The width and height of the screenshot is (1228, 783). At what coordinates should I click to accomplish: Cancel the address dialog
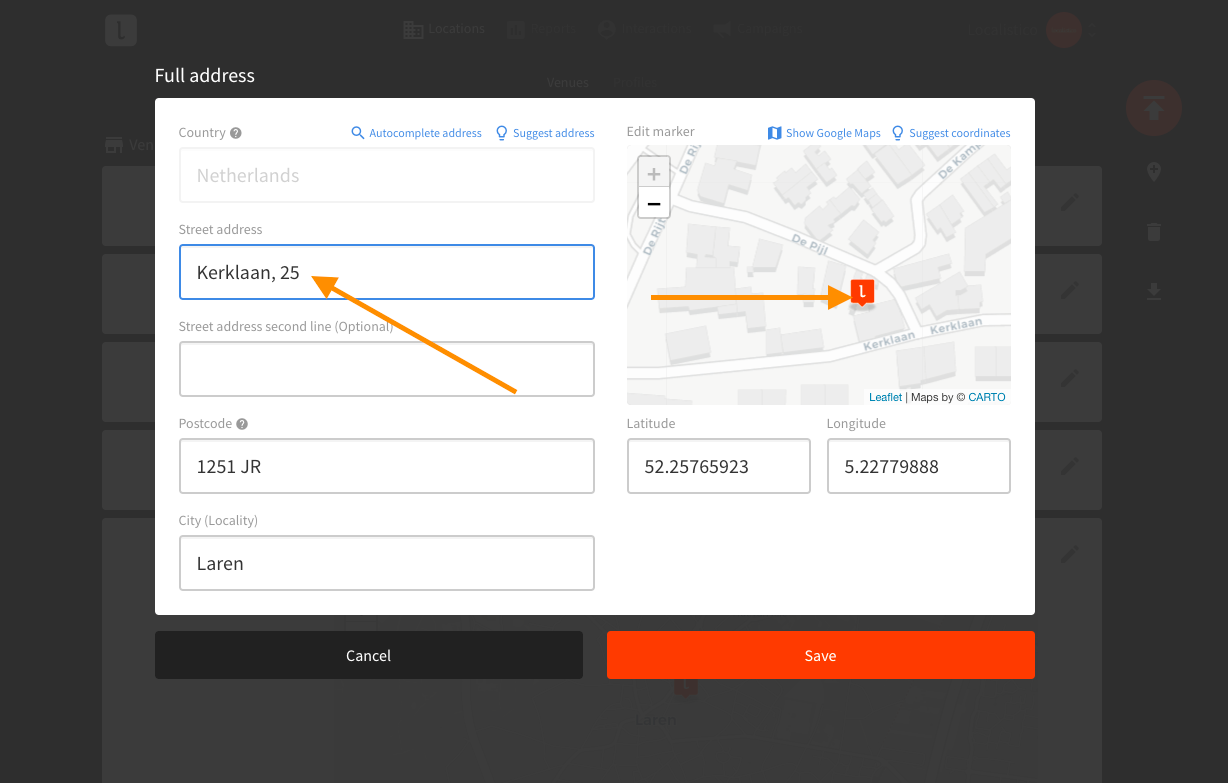pyautogui.click(x=368, y=655)
